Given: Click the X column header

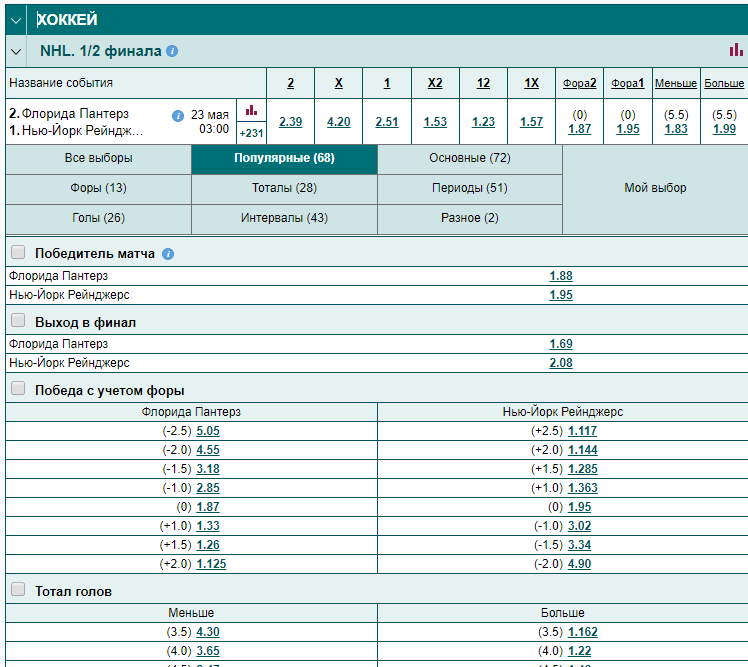Looking at the screenshot, I should 339,83.
